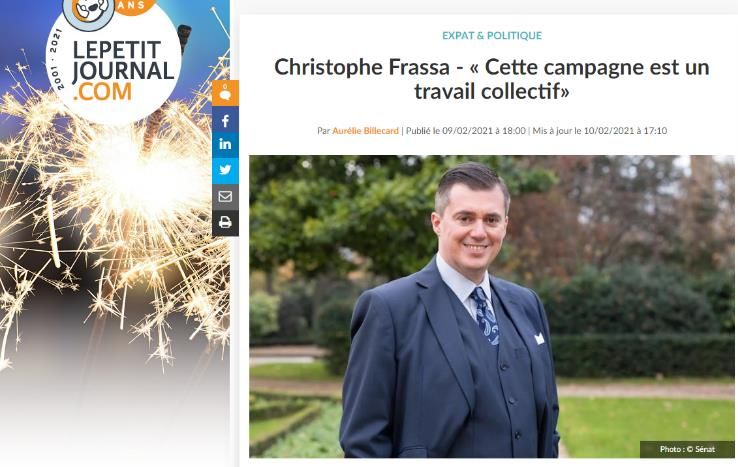Share article on Facebook
This screenshot has width=738, height=467.
[x=225, y=121]
